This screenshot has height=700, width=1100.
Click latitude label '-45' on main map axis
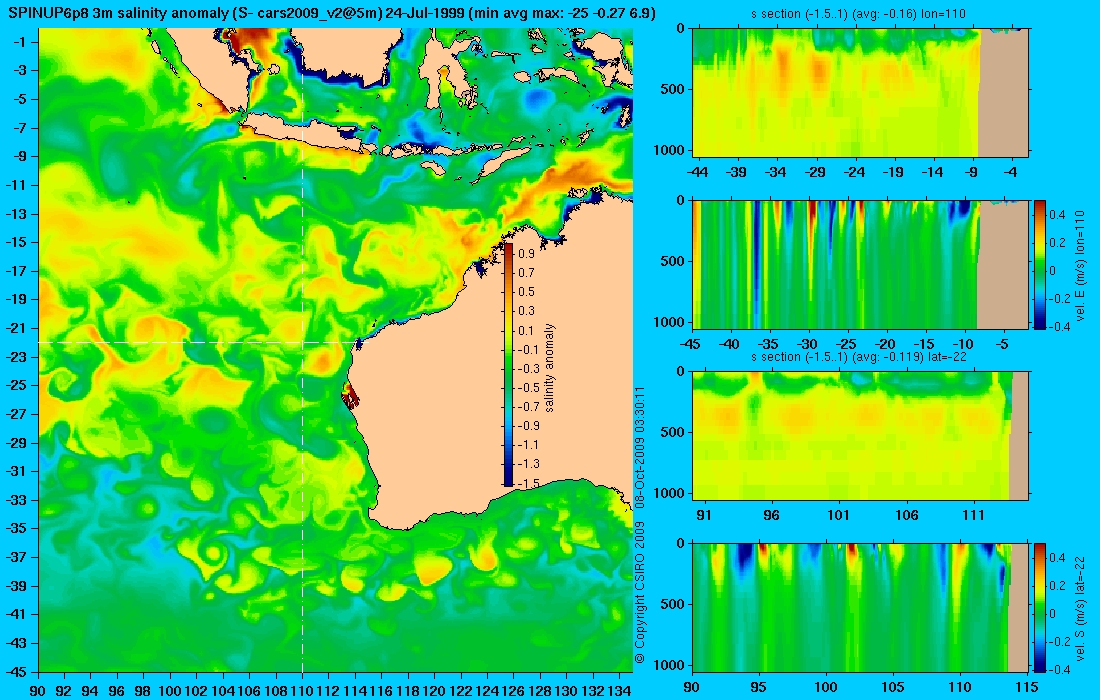pos(18,671)
